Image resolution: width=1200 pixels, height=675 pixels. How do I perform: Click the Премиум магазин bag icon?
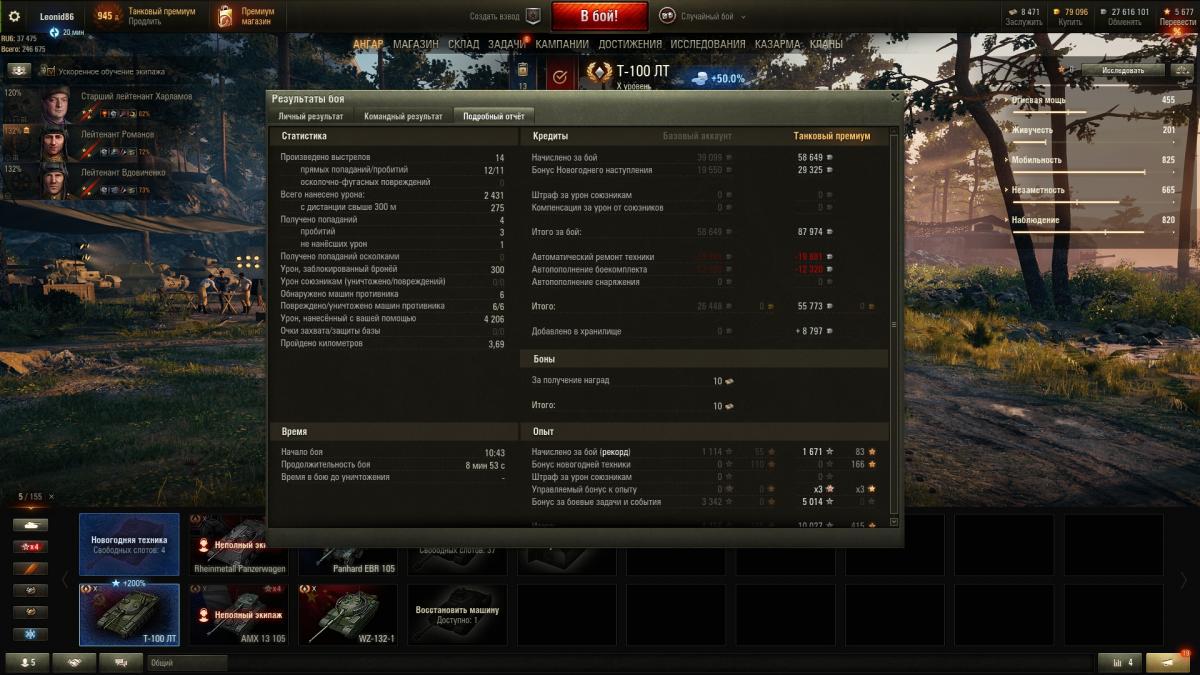point(226,17)
